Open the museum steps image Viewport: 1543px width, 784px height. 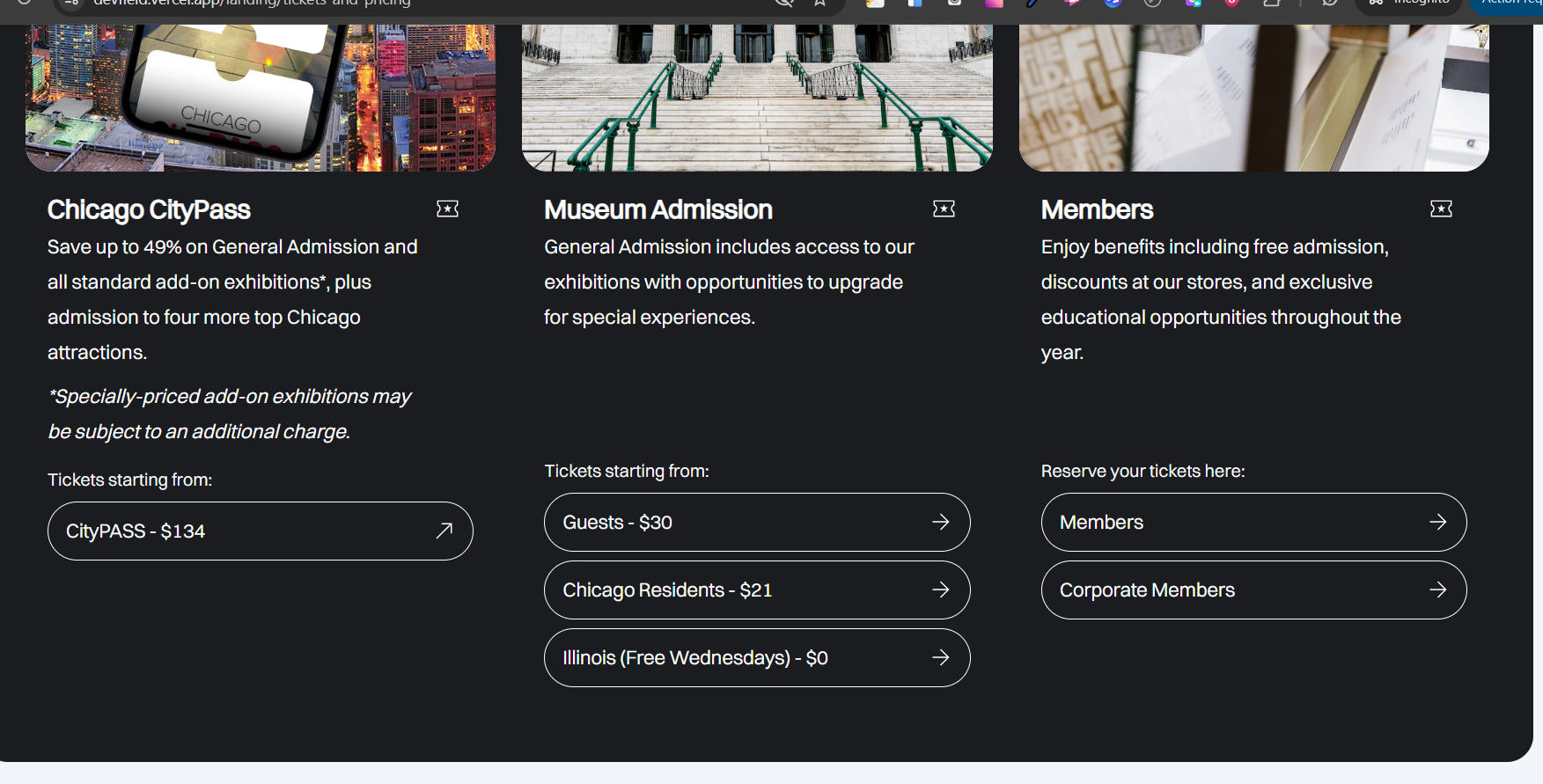click(x=756, y=97)
